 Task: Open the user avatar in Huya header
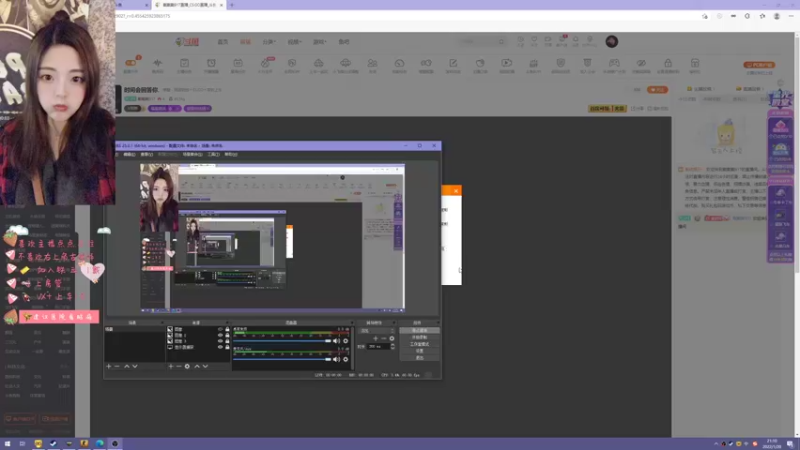click(612, 41)
